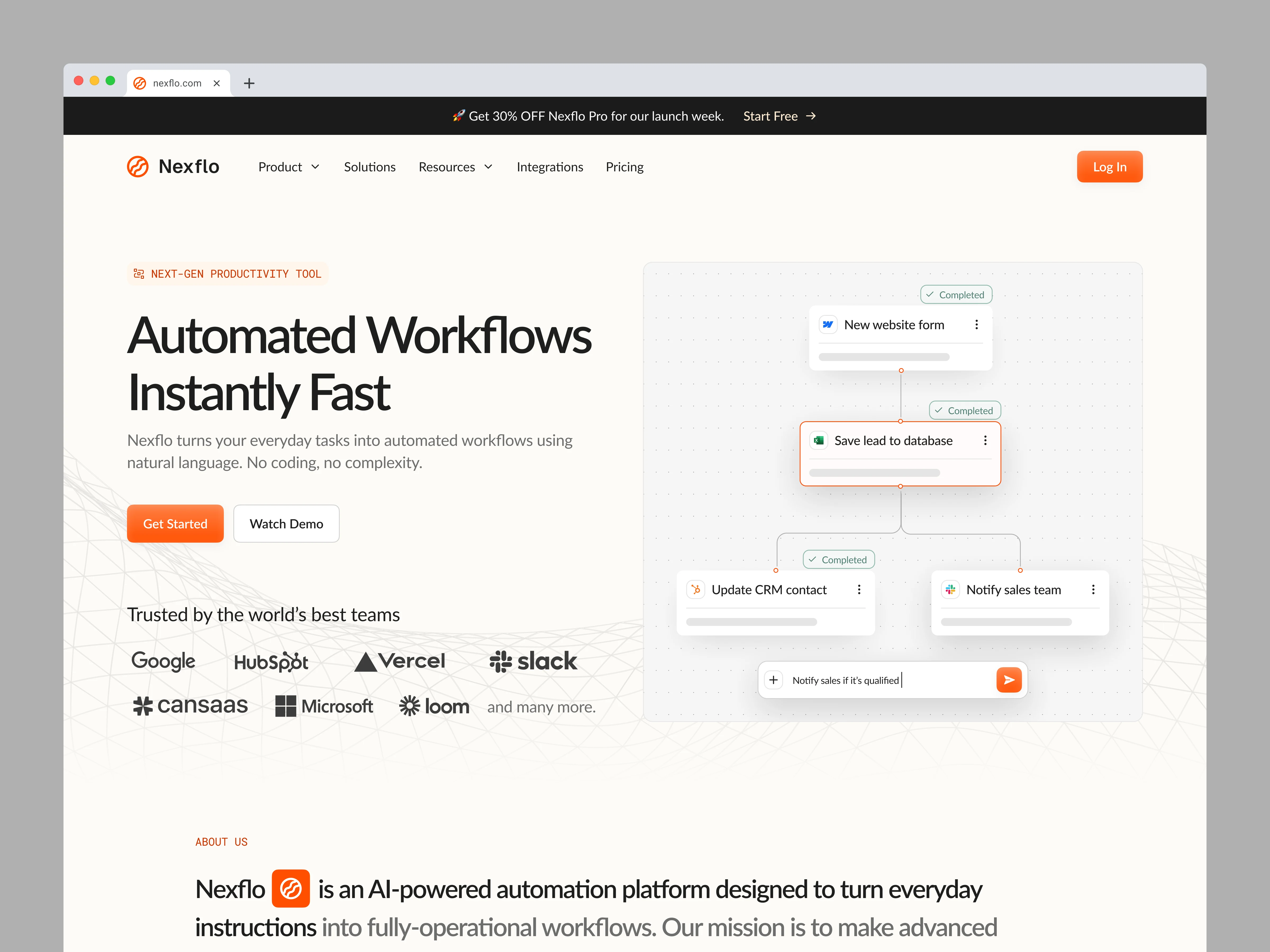Go to Integrations page

tap(550, 167)
